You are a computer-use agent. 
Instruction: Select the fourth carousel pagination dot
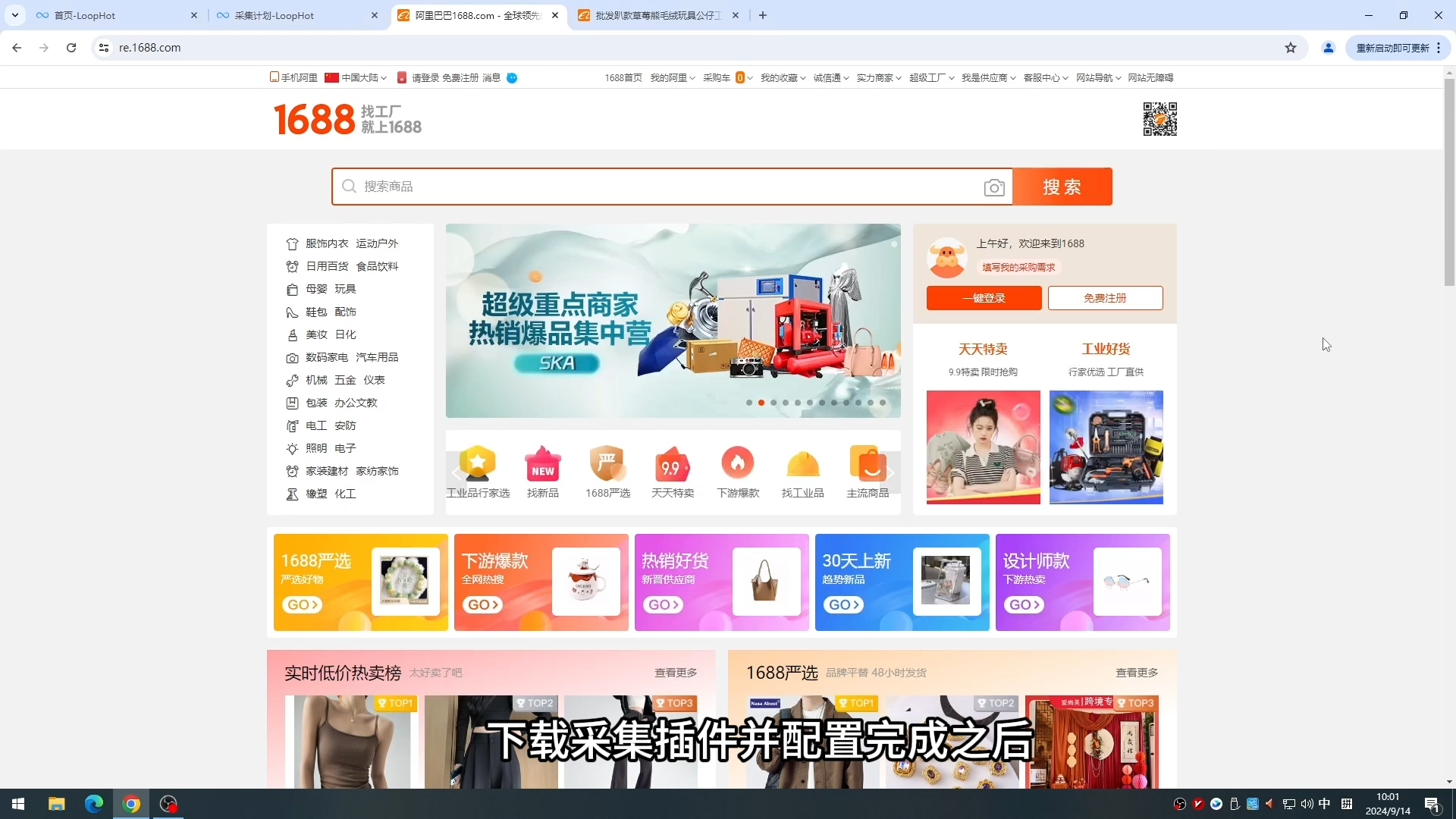pos(786,403)
